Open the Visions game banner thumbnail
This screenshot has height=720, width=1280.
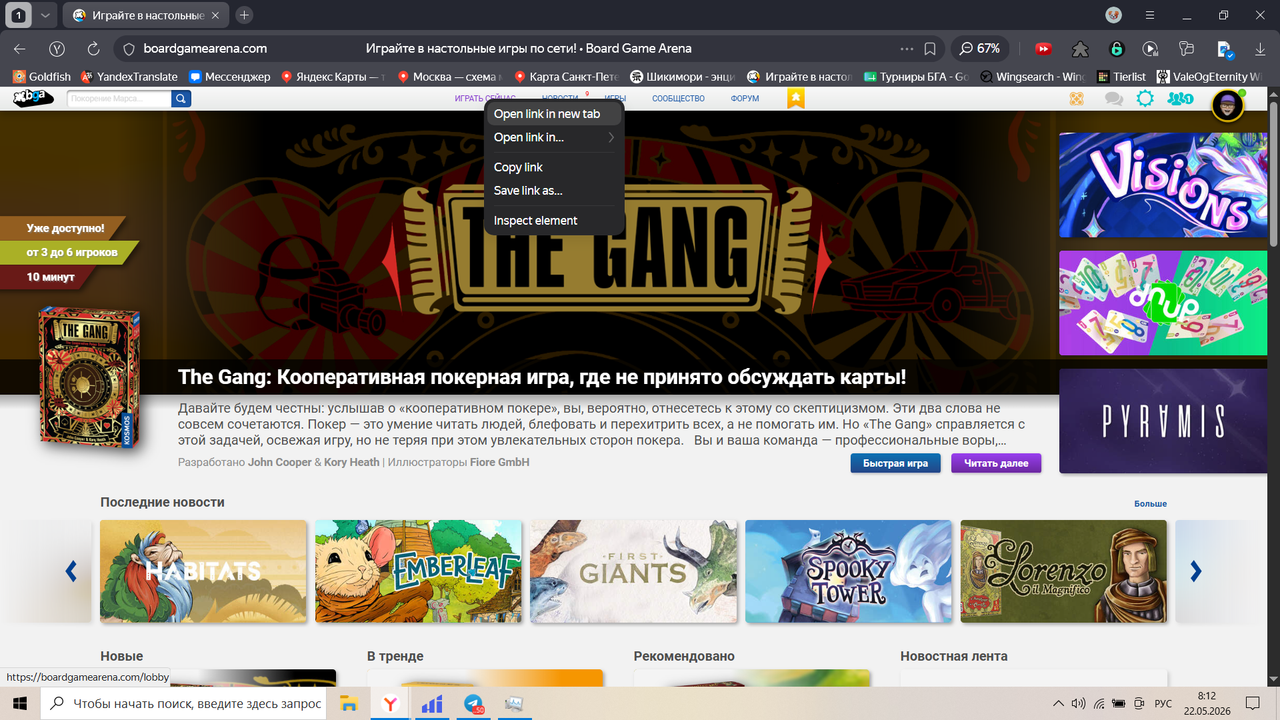tap(1163, 185)
